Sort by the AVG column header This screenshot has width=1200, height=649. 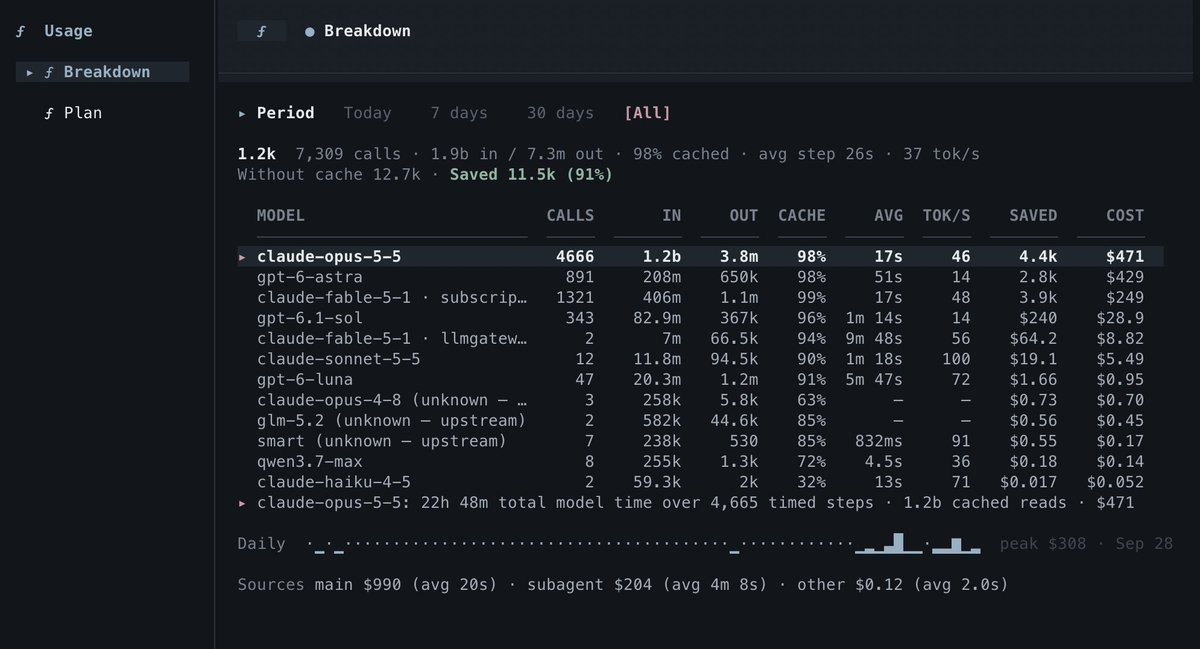tap(888, 215)
